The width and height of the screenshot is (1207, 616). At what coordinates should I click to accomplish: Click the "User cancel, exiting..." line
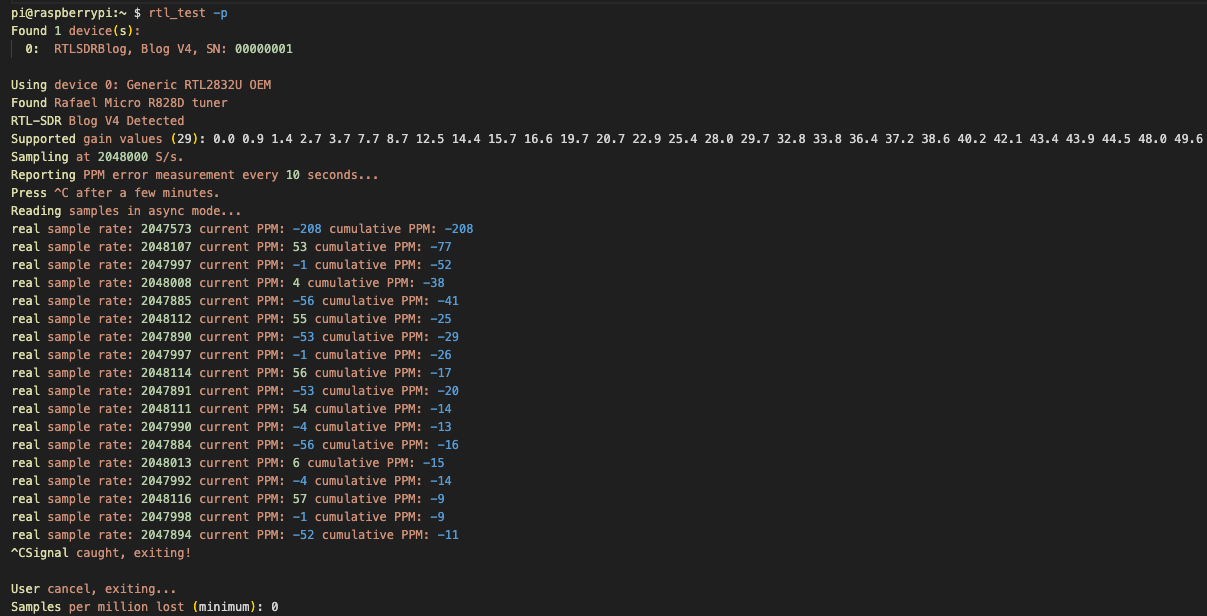[94, 589]
